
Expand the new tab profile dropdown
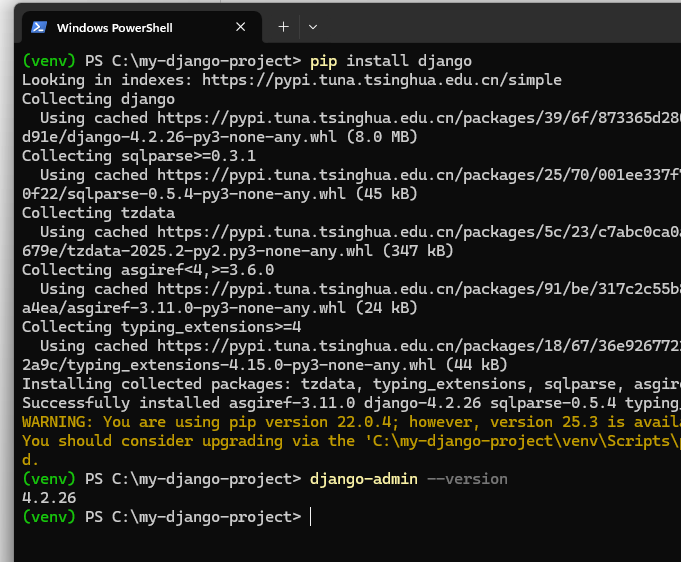313,27
